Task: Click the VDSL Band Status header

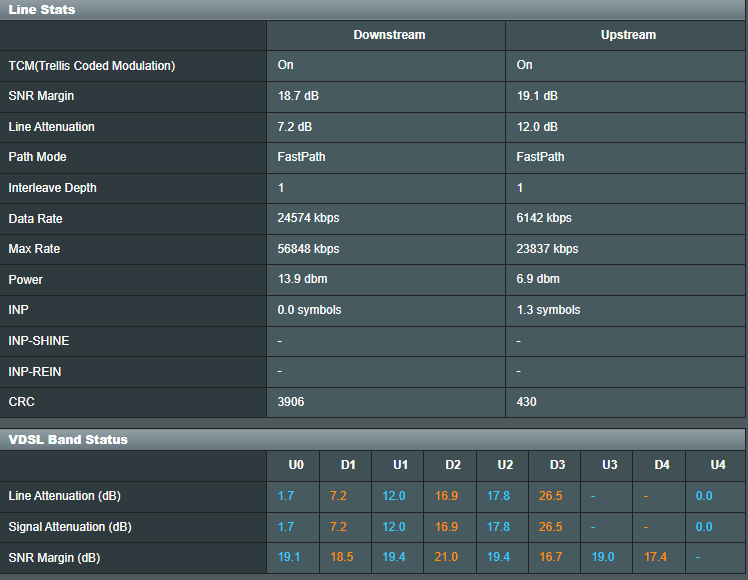Action: (x=68, y=439)
